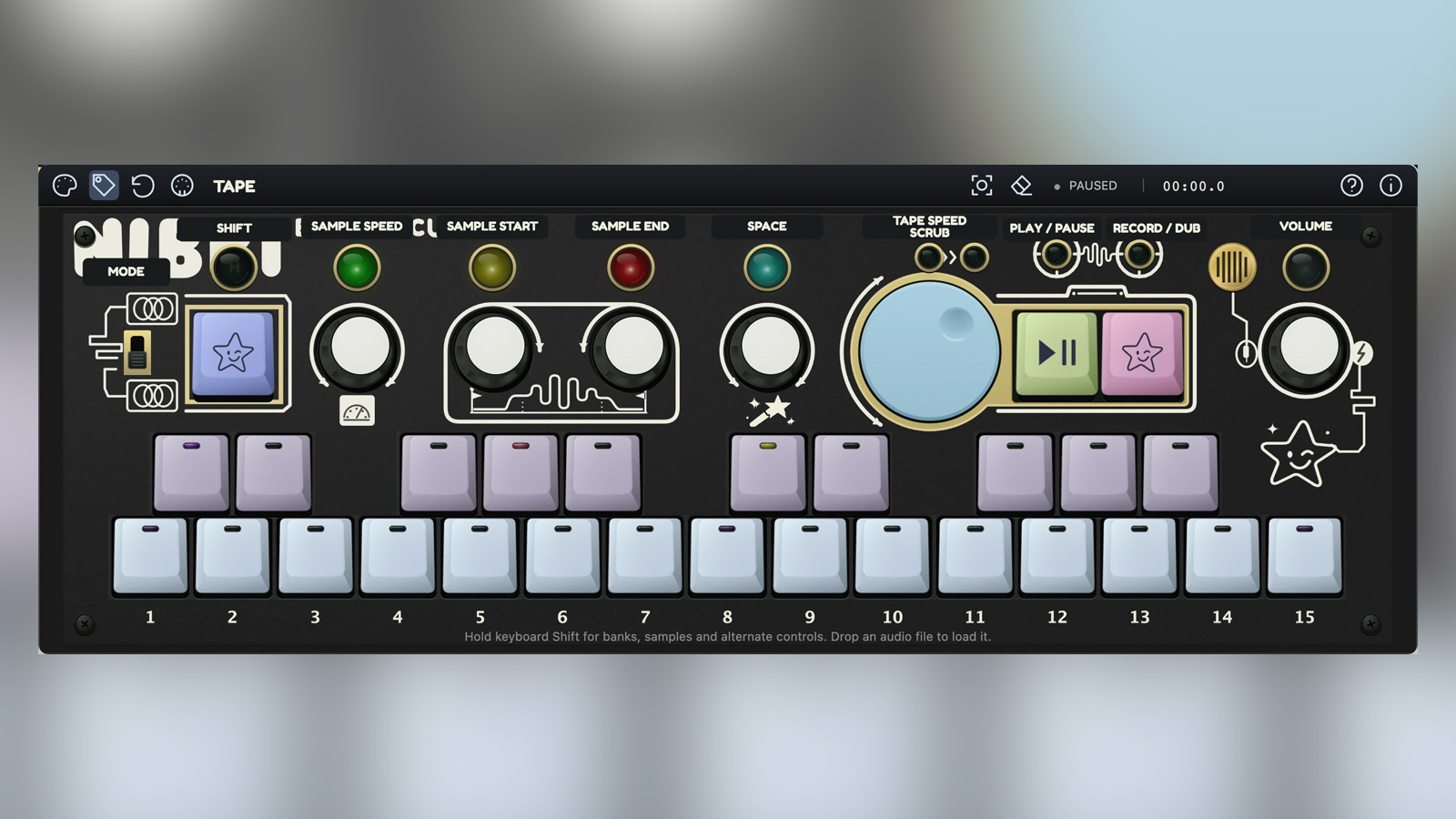Click the undo arrow icon
Viewport: 1456px width, 819px height.
pyautogui.click(x=143, y=186)
